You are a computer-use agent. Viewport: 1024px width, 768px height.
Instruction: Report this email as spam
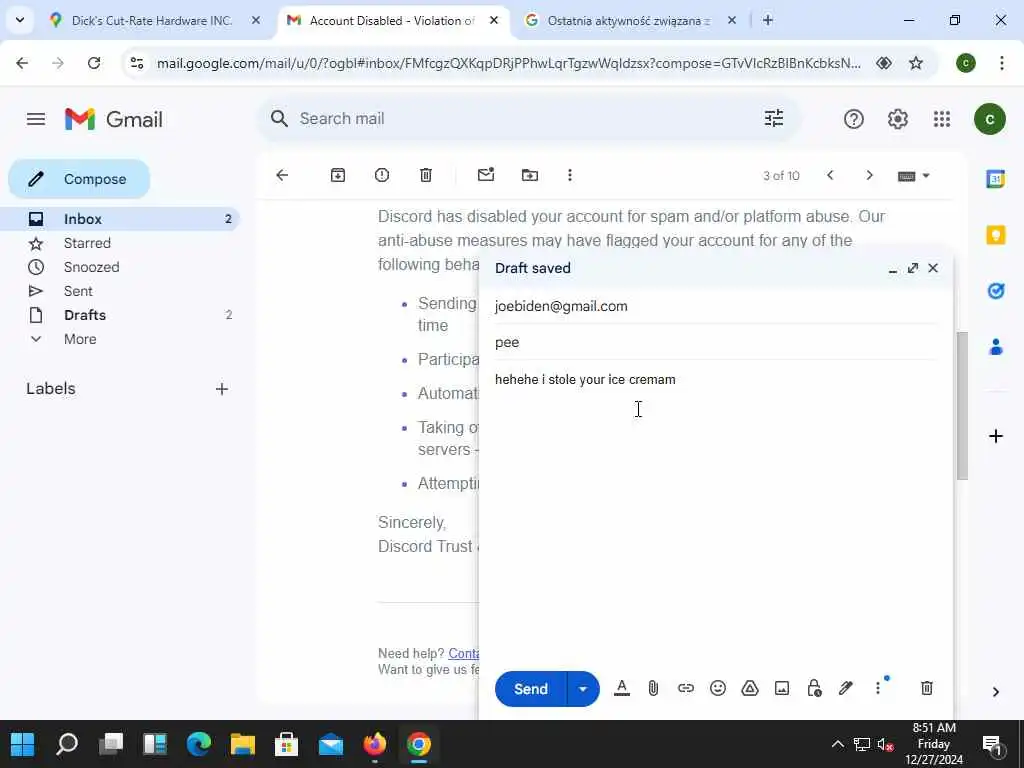pos(382,175)
